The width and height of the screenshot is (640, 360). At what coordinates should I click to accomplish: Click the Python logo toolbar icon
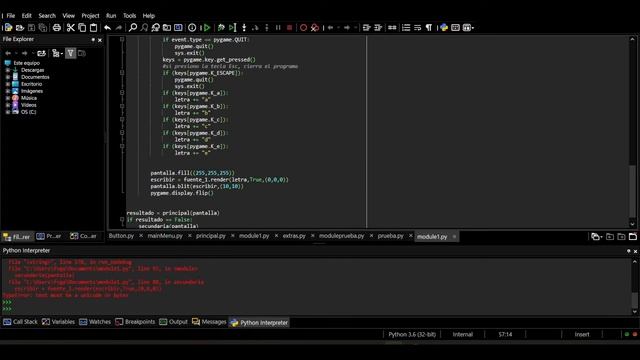coord(444,28)
